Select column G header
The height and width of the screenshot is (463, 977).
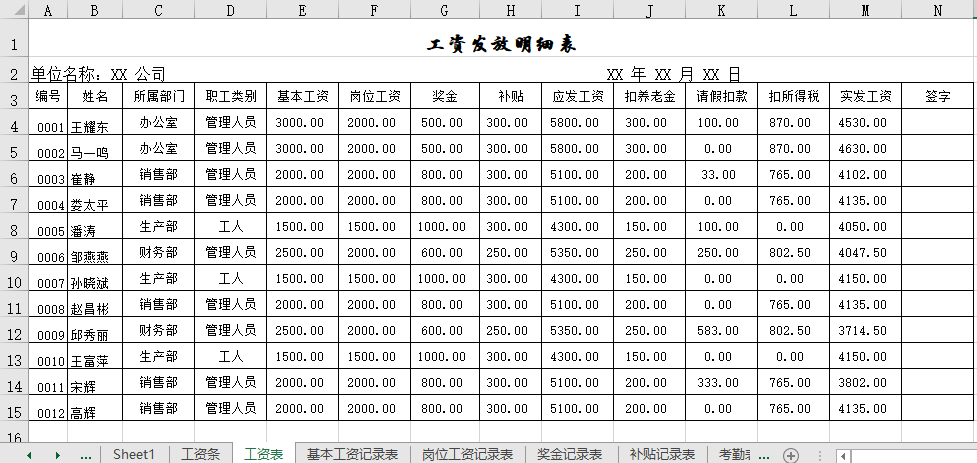click(444, 10)
